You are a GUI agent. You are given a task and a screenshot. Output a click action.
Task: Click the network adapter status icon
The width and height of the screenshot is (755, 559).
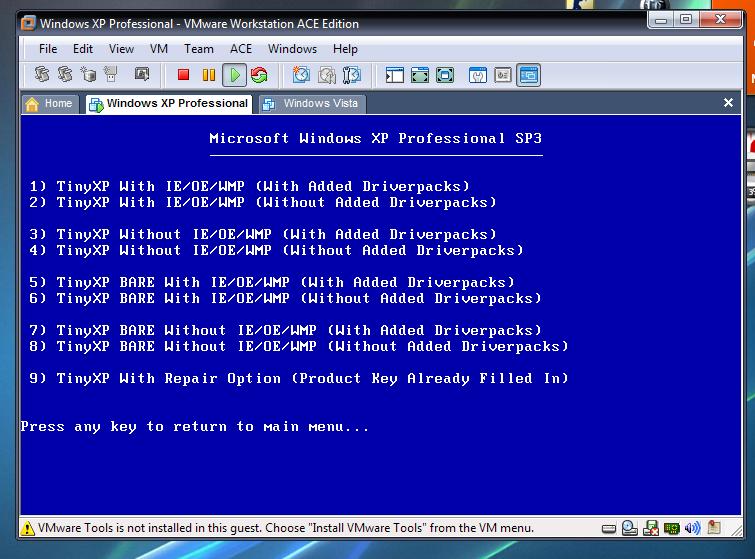(672, 529)
